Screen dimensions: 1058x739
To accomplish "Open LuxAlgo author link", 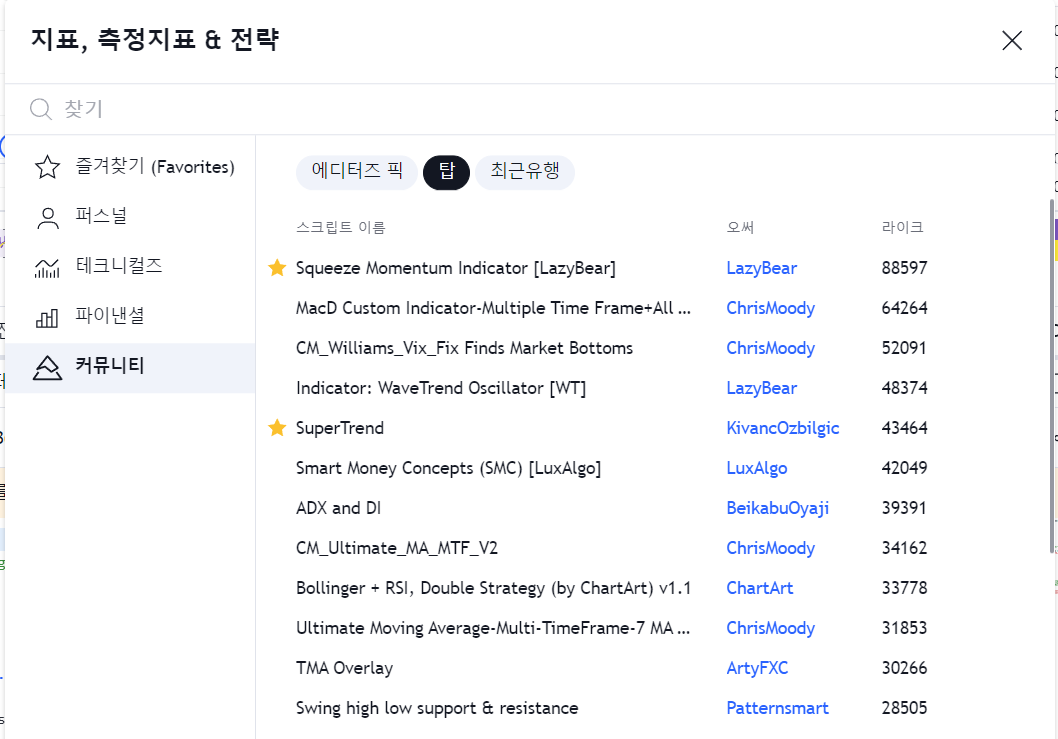I will pyautogui.click(x=756, y=468).
